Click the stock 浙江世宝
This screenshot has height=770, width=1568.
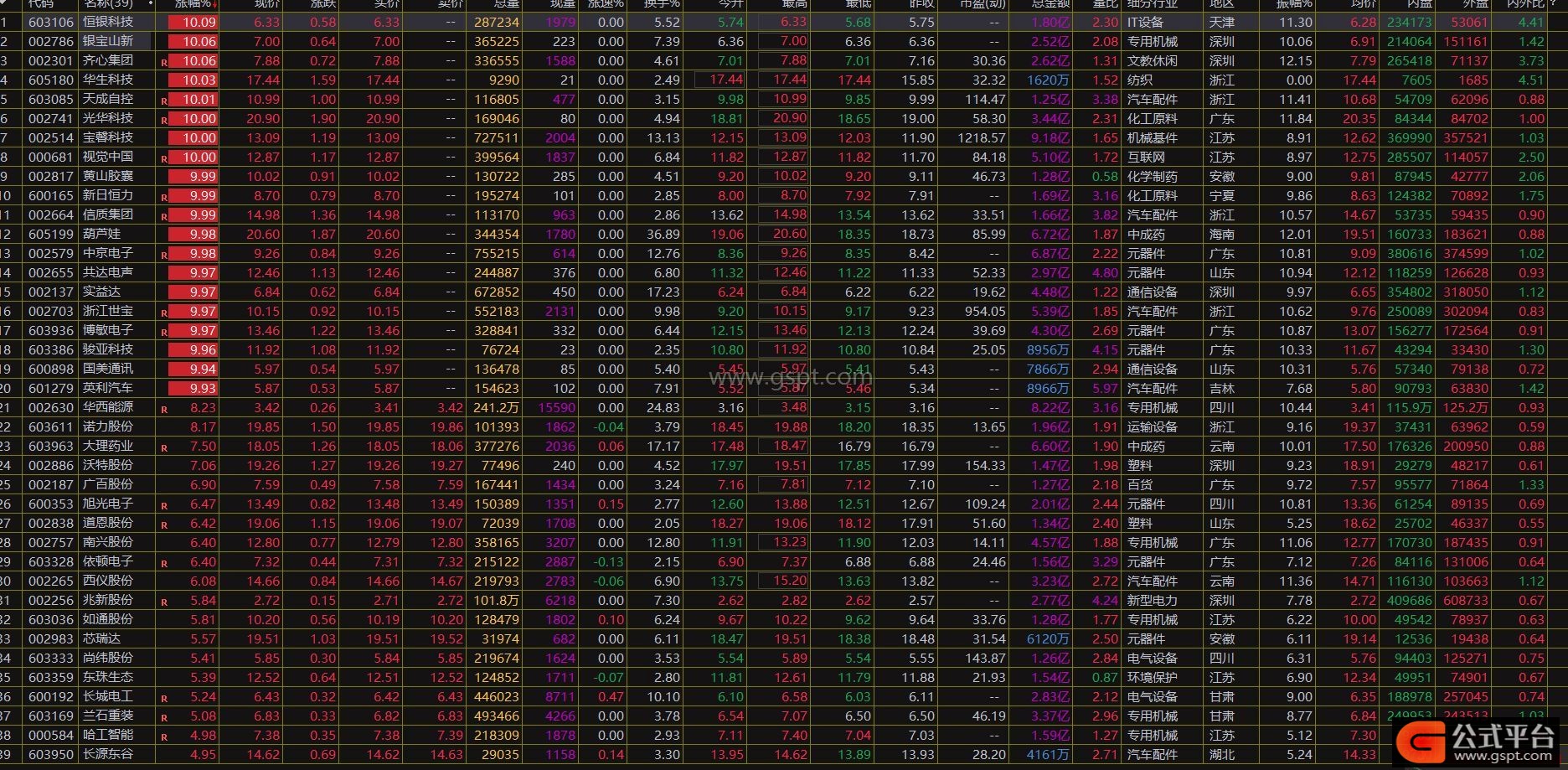[x=108, y=311]
